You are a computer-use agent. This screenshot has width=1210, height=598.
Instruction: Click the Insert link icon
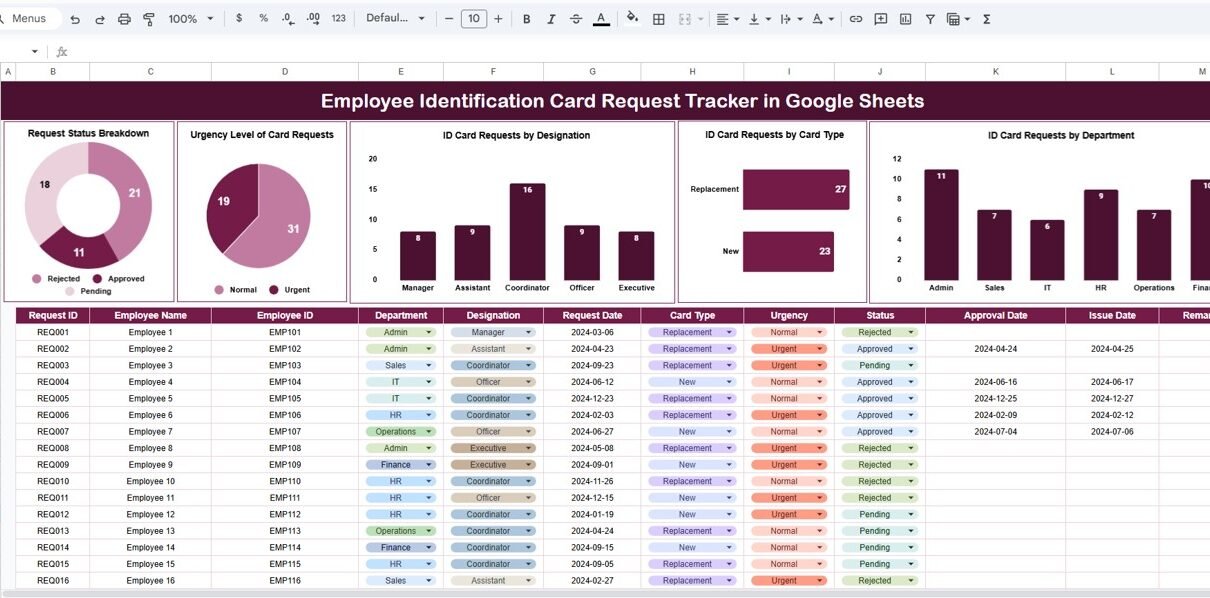click(856, 19)
